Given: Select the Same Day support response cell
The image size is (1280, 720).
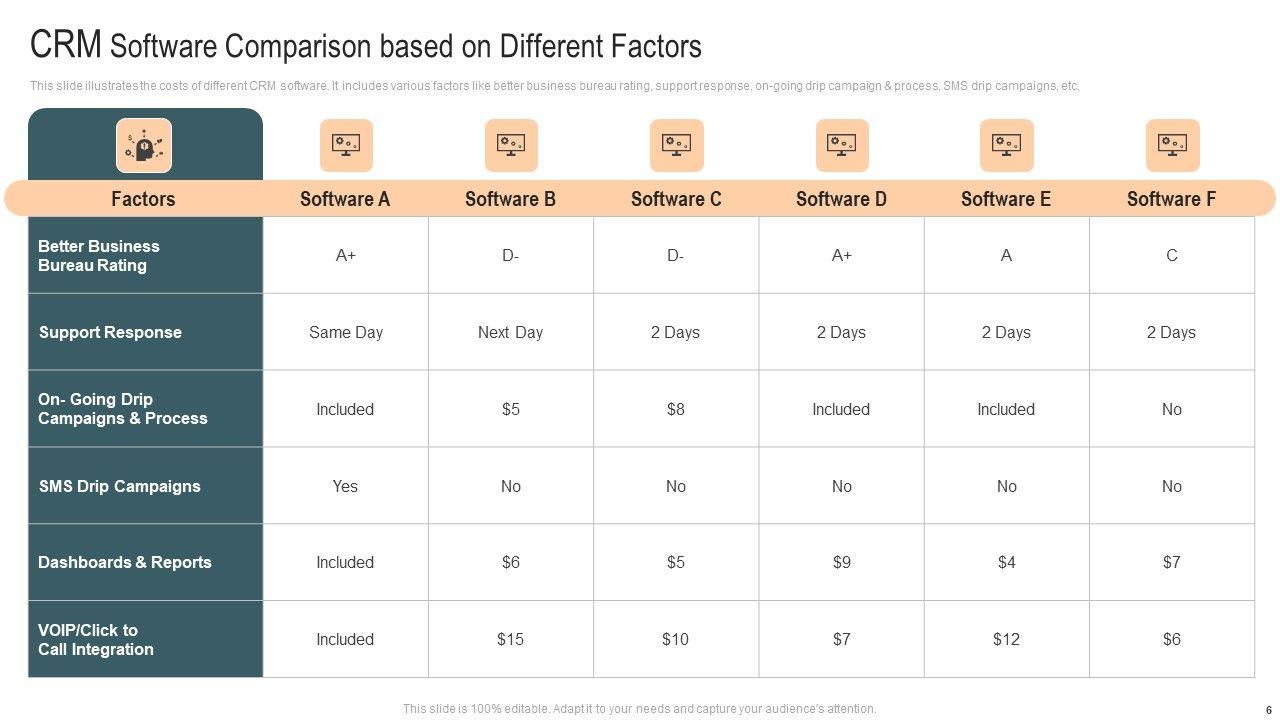Looking at the screenshot, I should tap(346, 332).
